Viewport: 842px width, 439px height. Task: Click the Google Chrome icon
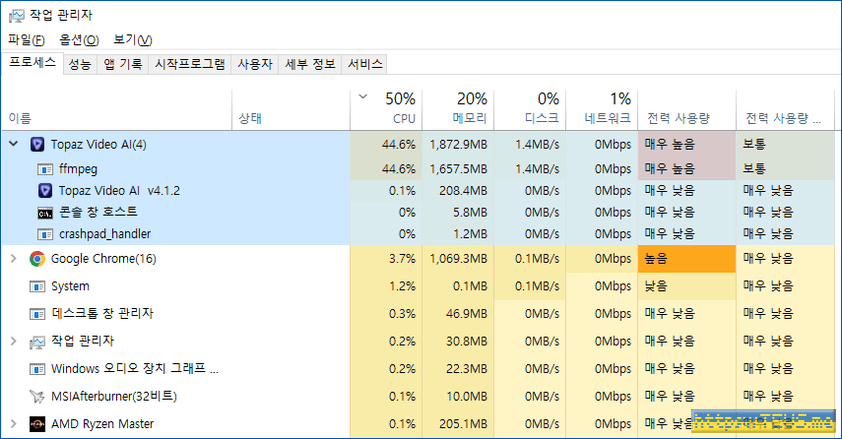(37, 259)
